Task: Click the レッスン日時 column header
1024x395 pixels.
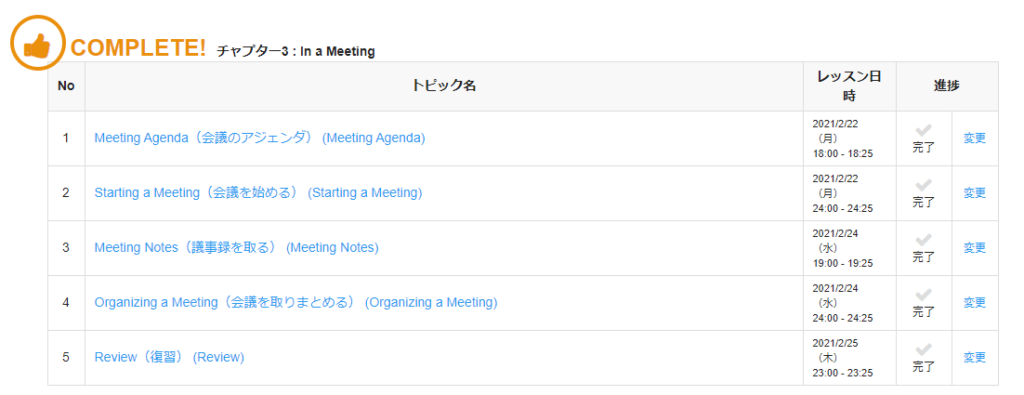Action: (x=850, y=86)
